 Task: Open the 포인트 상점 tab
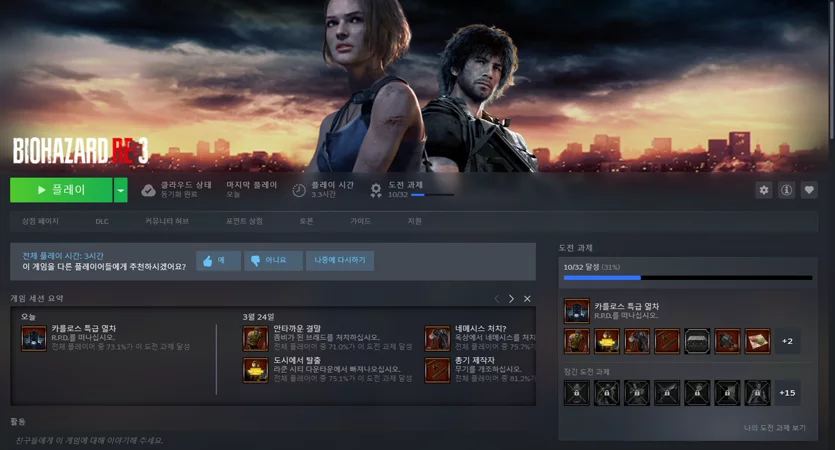[x=244, y=221]
